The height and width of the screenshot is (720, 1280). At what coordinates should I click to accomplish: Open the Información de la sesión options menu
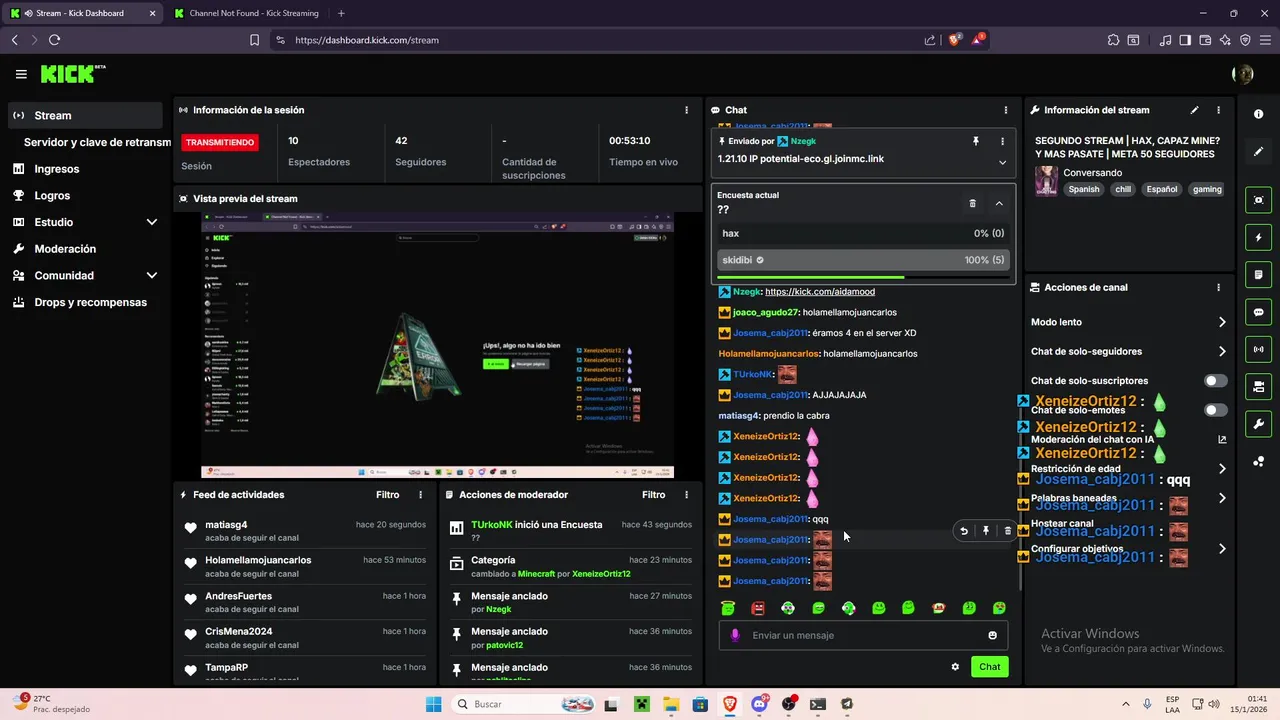686,110
